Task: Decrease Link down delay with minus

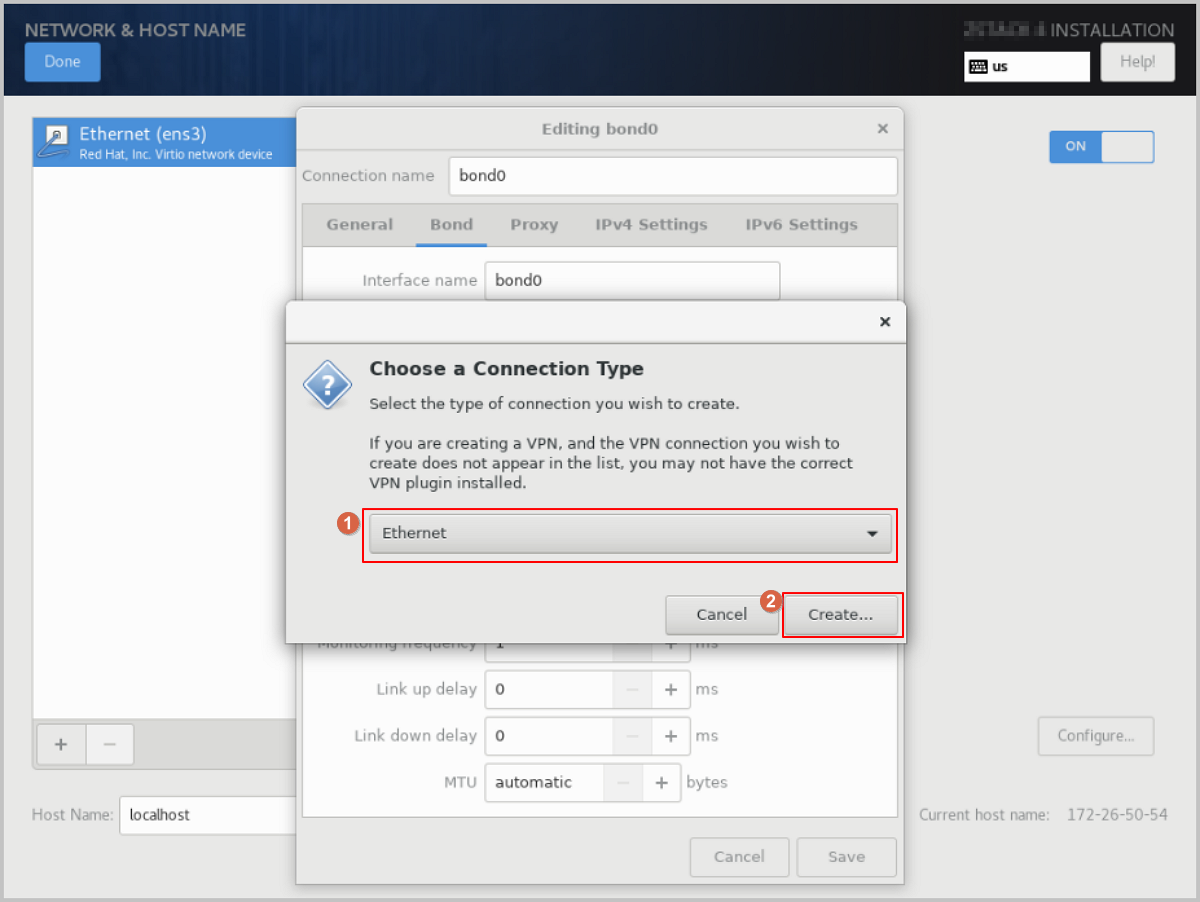Action: [x=632, y=736]
